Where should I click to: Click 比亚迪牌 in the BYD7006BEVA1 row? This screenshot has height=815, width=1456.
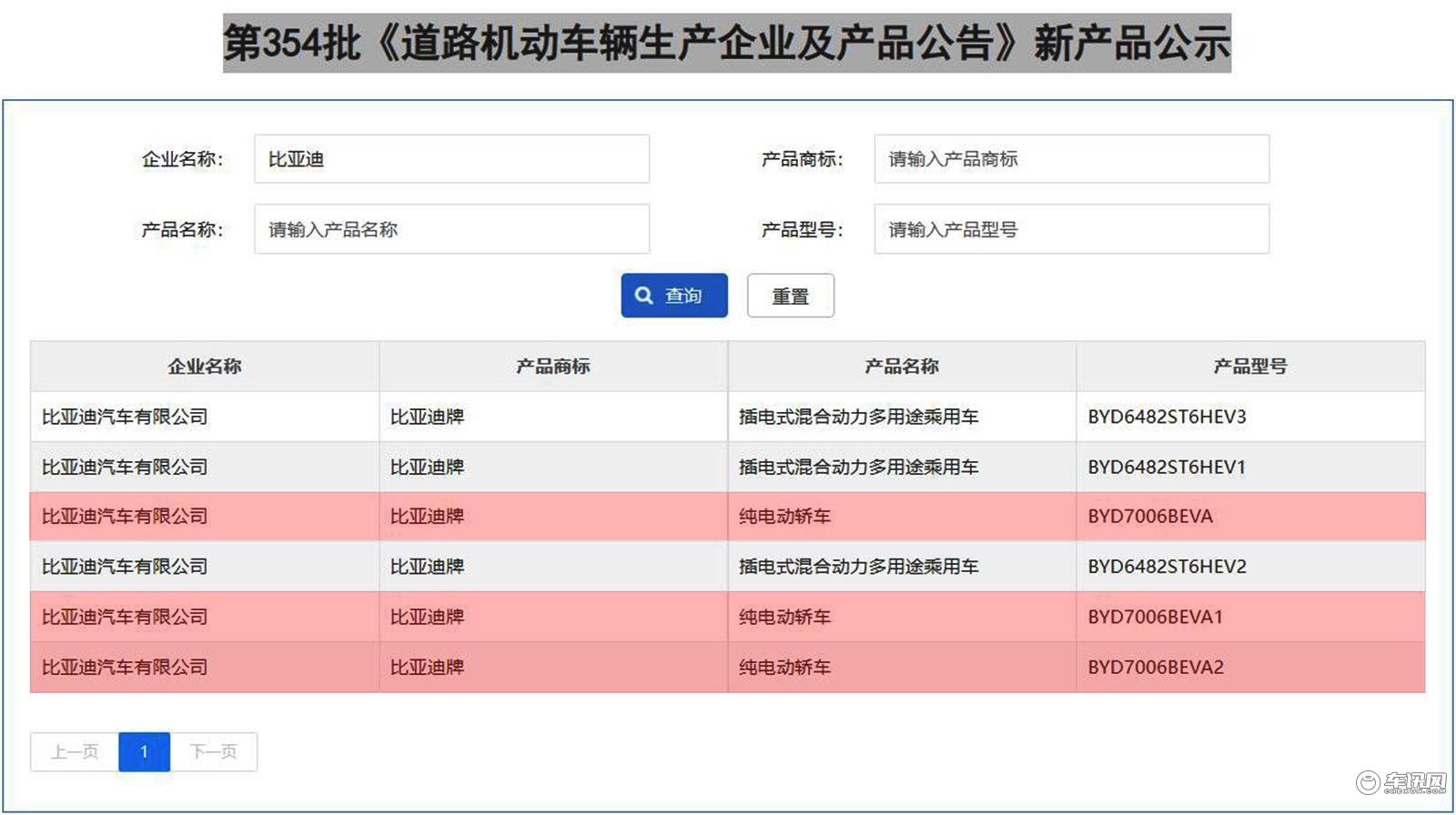point(427,617)
